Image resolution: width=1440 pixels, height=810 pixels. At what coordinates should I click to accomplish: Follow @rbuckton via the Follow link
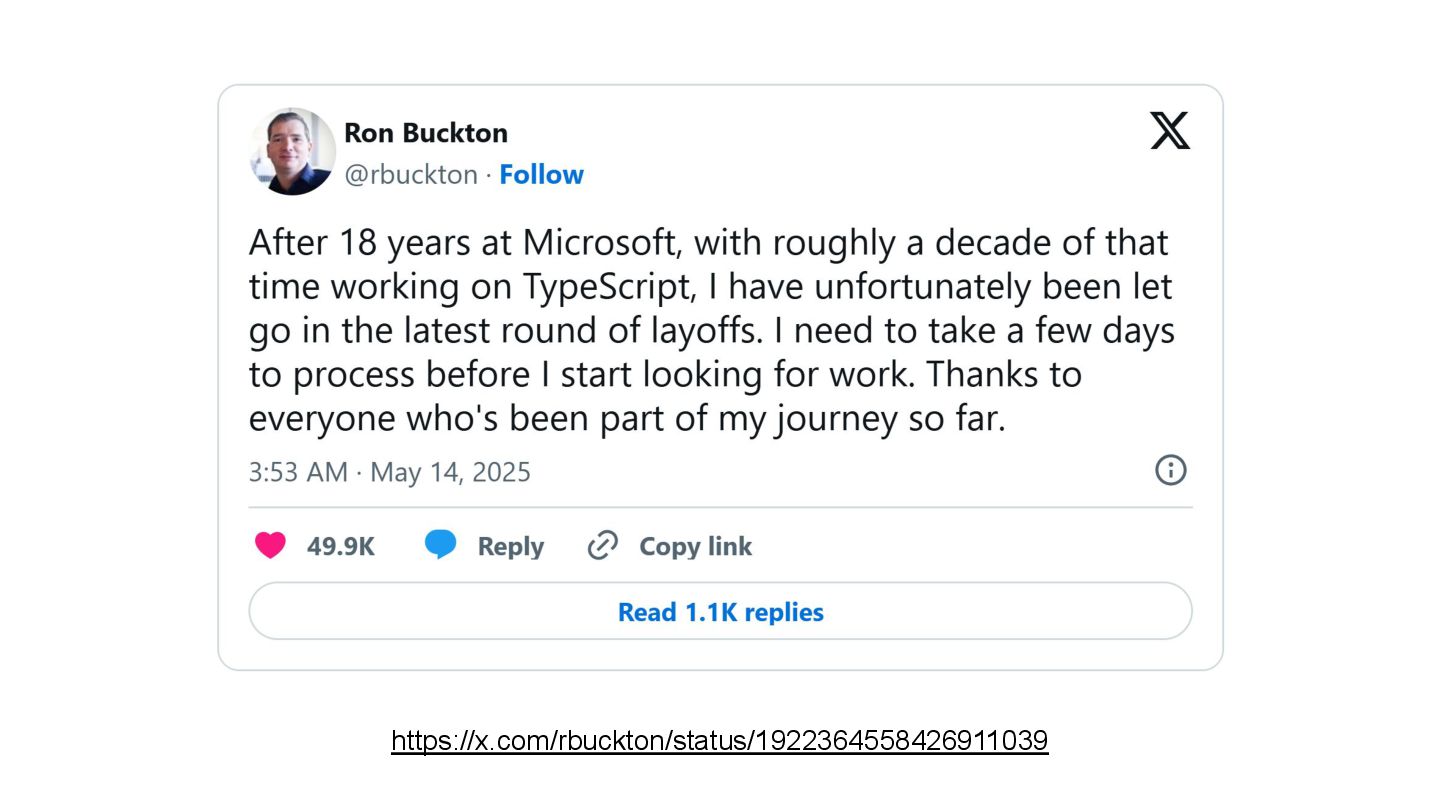click(x=541, y=175)
